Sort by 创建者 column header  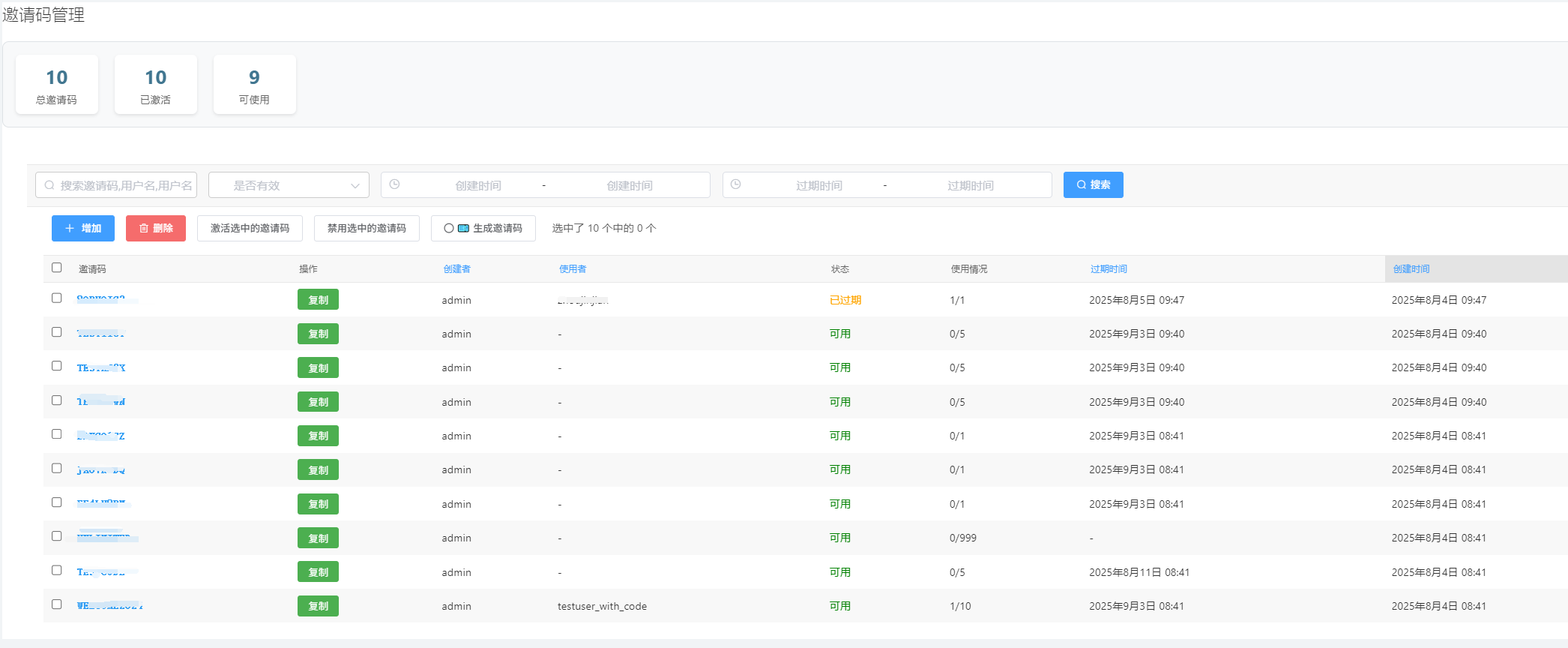click(456, 269)
